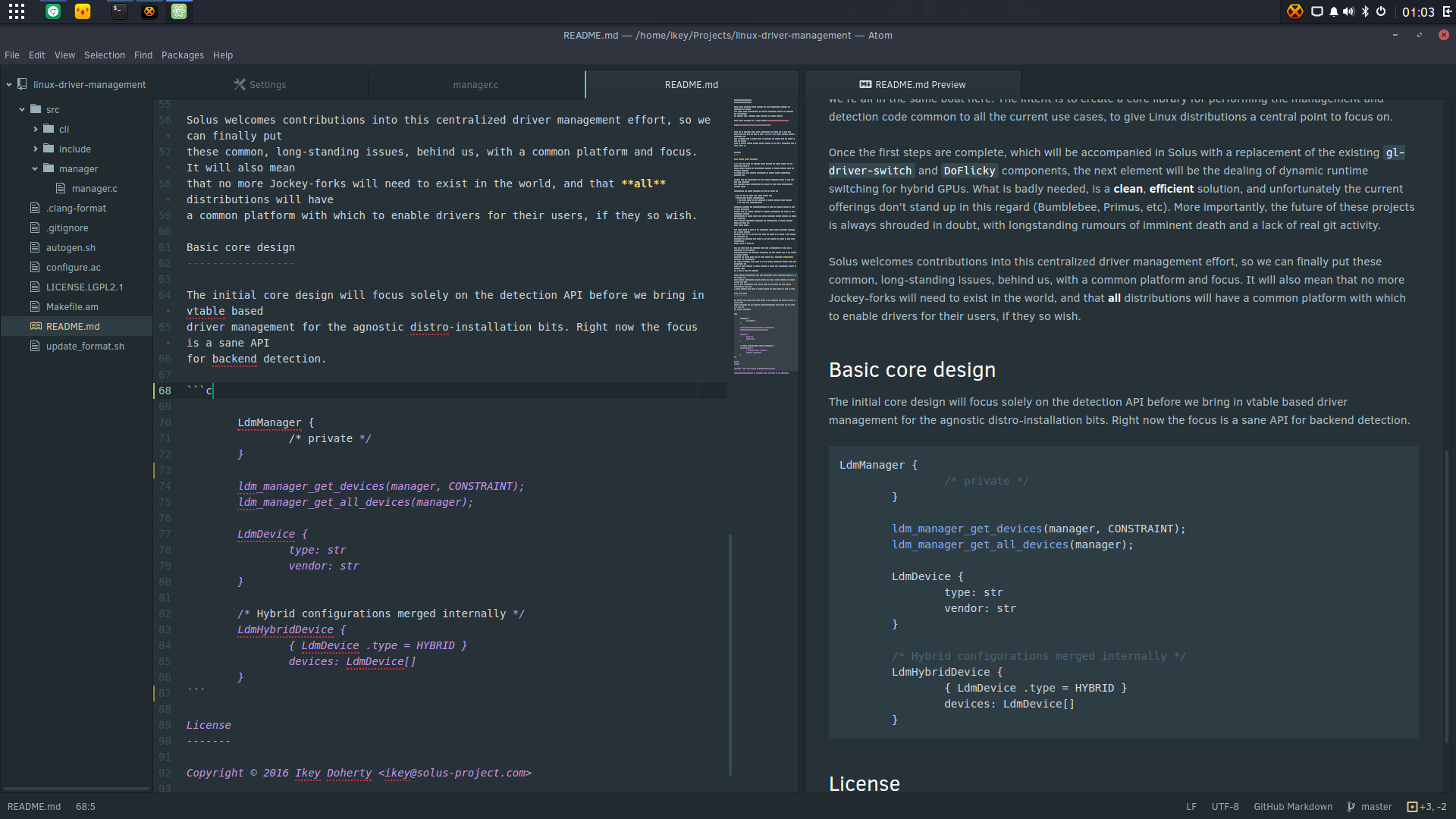This screenshot has height=819, width=1456.
Task: Open the notifications bell in the tray
Action: pos(1334,11)
